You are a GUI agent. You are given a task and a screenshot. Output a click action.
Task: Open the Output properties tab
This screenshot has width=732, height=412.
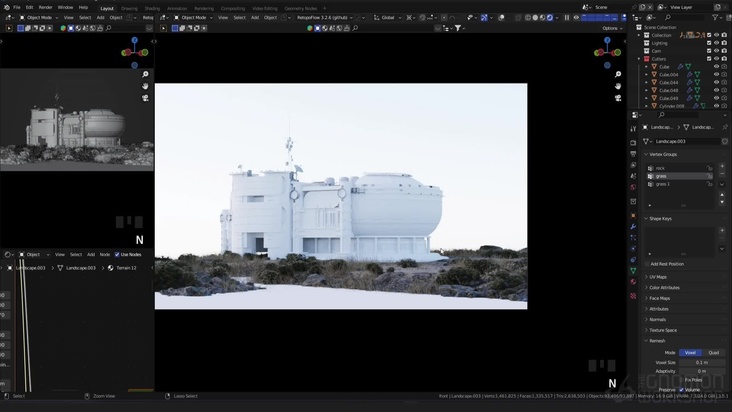[x=633, y=154]
